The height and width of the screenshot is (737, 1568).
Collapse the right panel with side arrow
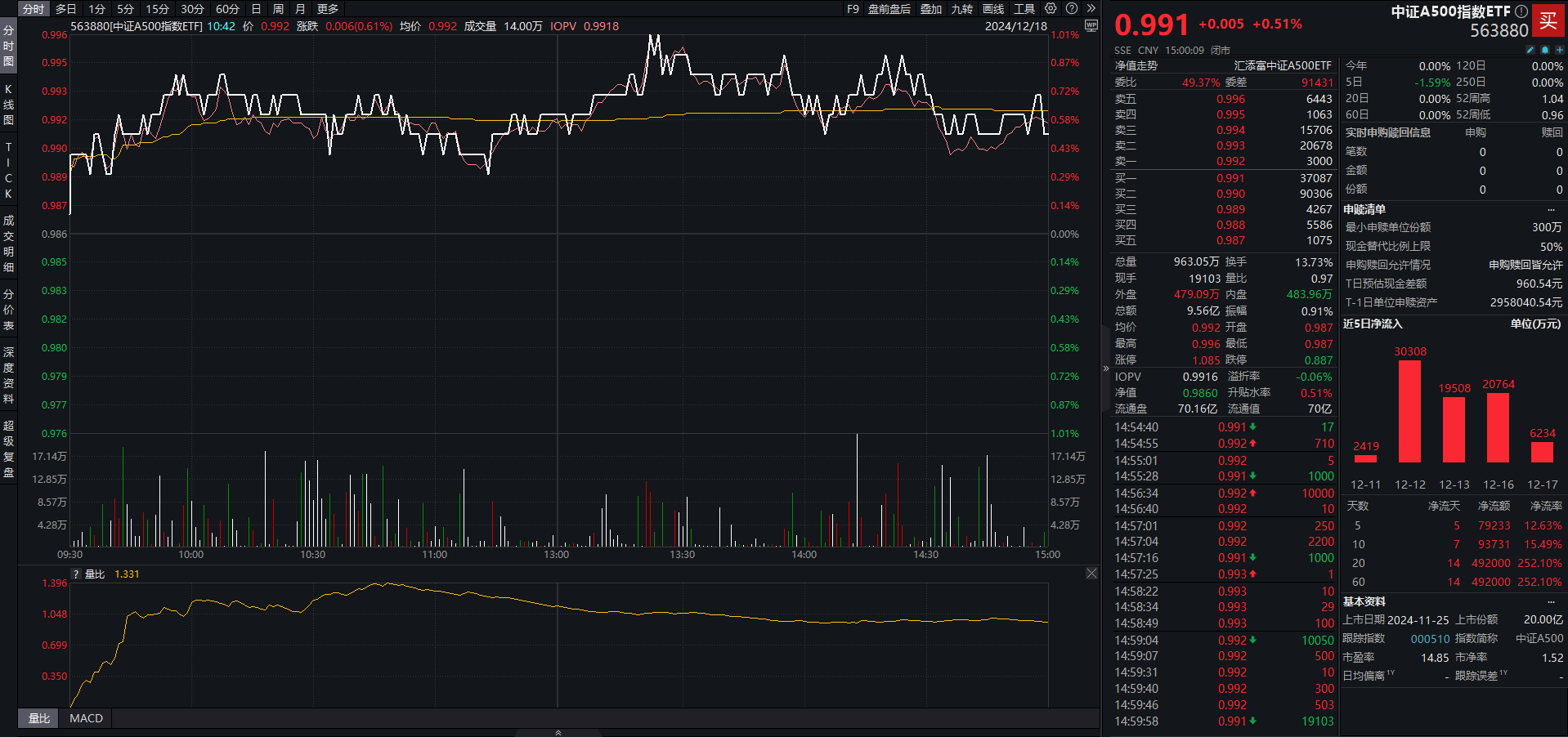(x=1106, y=368)
